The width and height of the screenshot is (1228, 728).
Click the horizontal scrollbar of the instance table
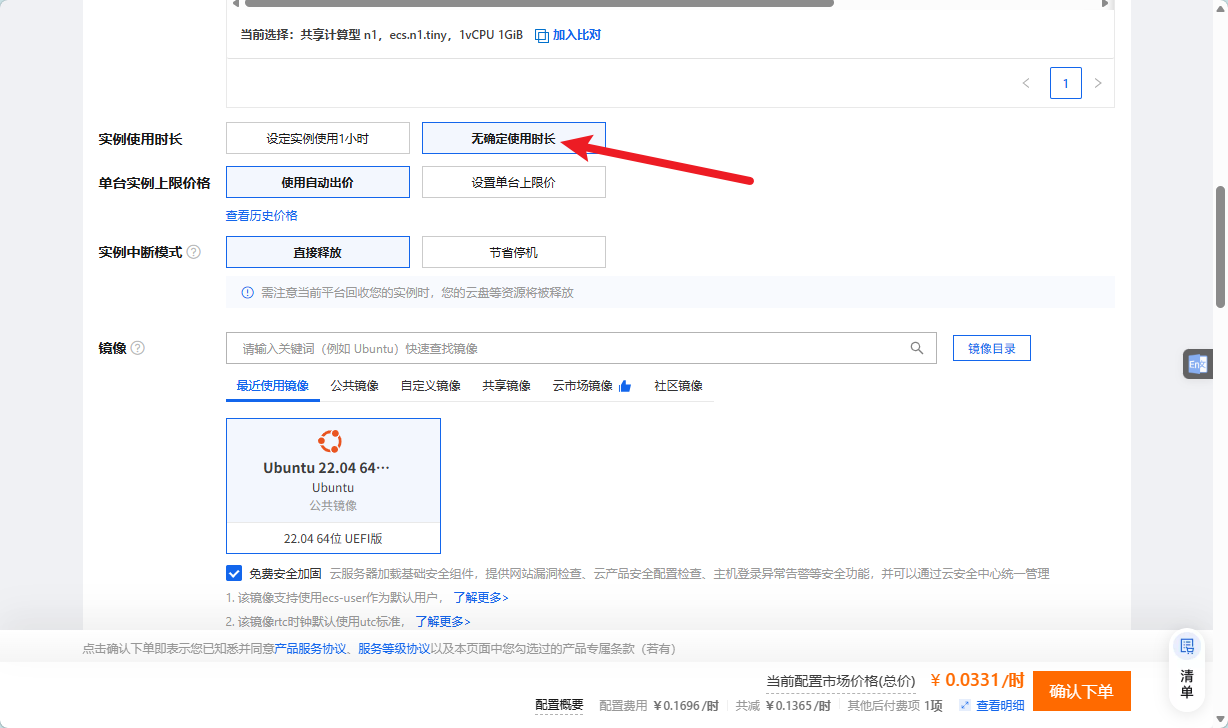point(540,3)
